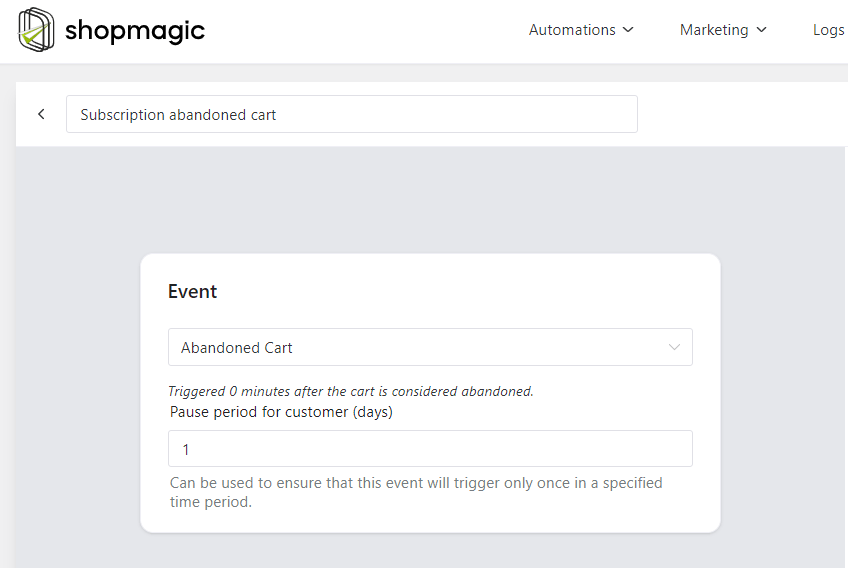Click the chevron beside Automations

click(x=628, y=30)
